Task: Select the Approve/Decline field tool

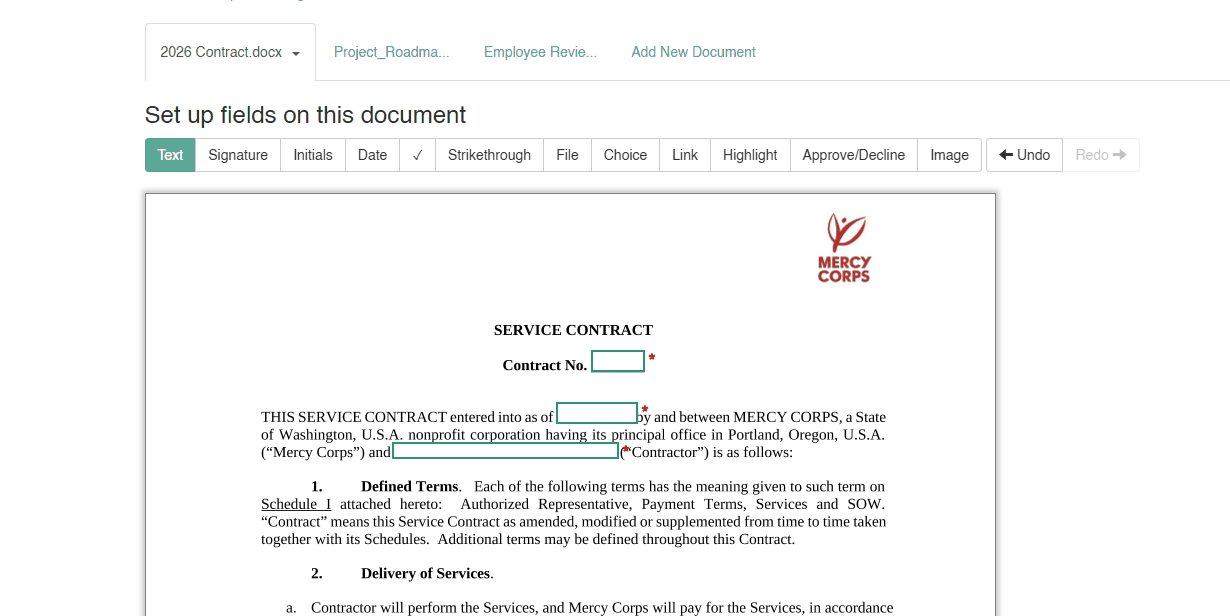Action: [x=853, y=155]
